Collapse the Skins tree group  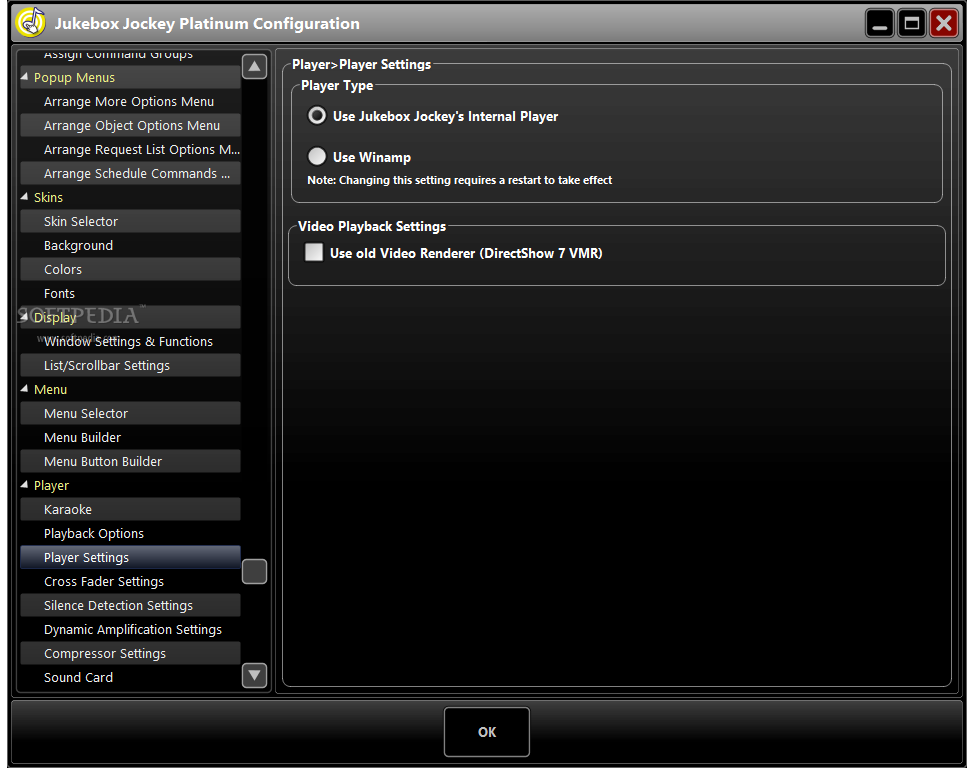coord(25,197)
